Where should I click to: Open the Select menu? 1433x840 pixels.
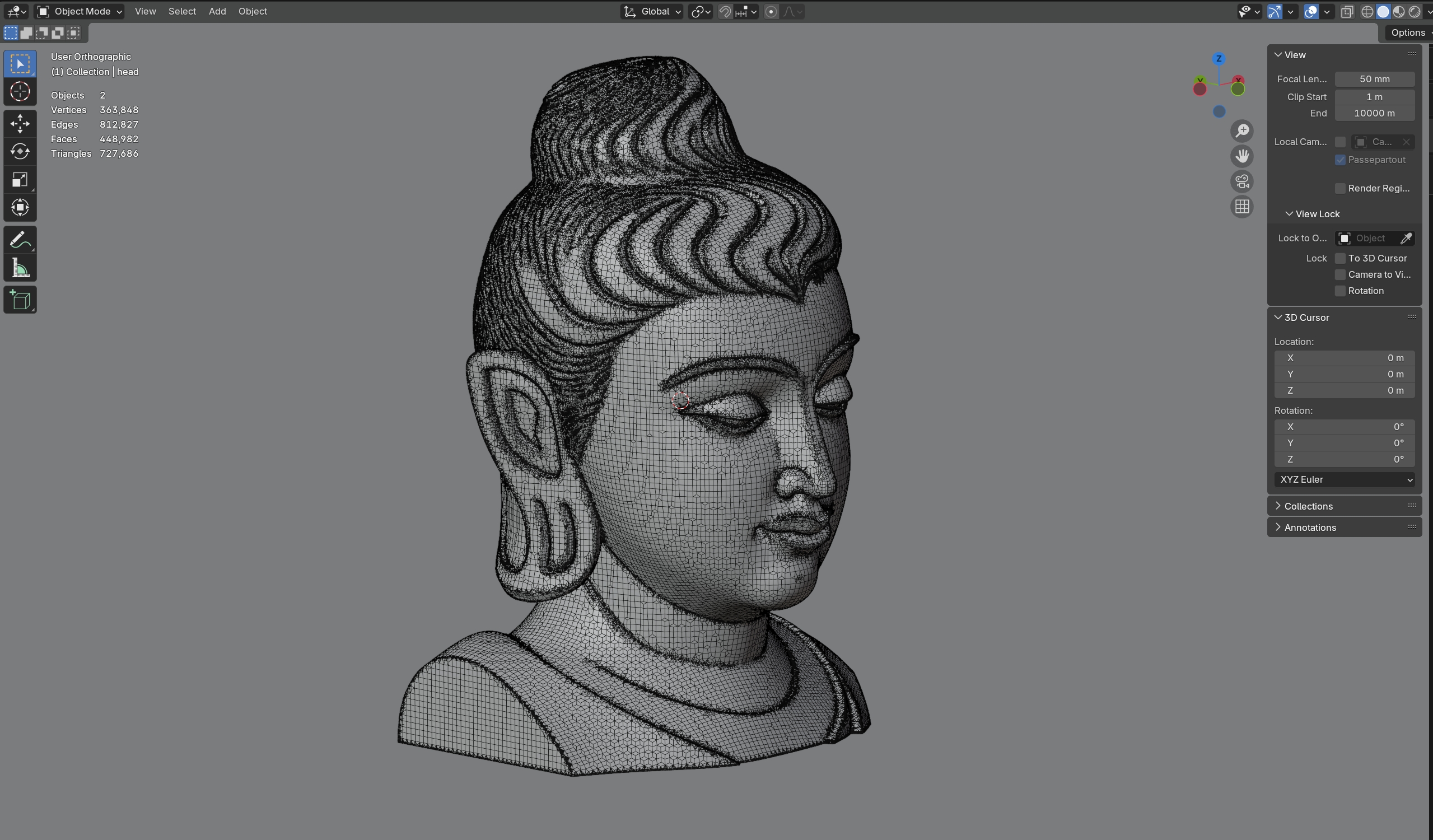click(182, 11)
